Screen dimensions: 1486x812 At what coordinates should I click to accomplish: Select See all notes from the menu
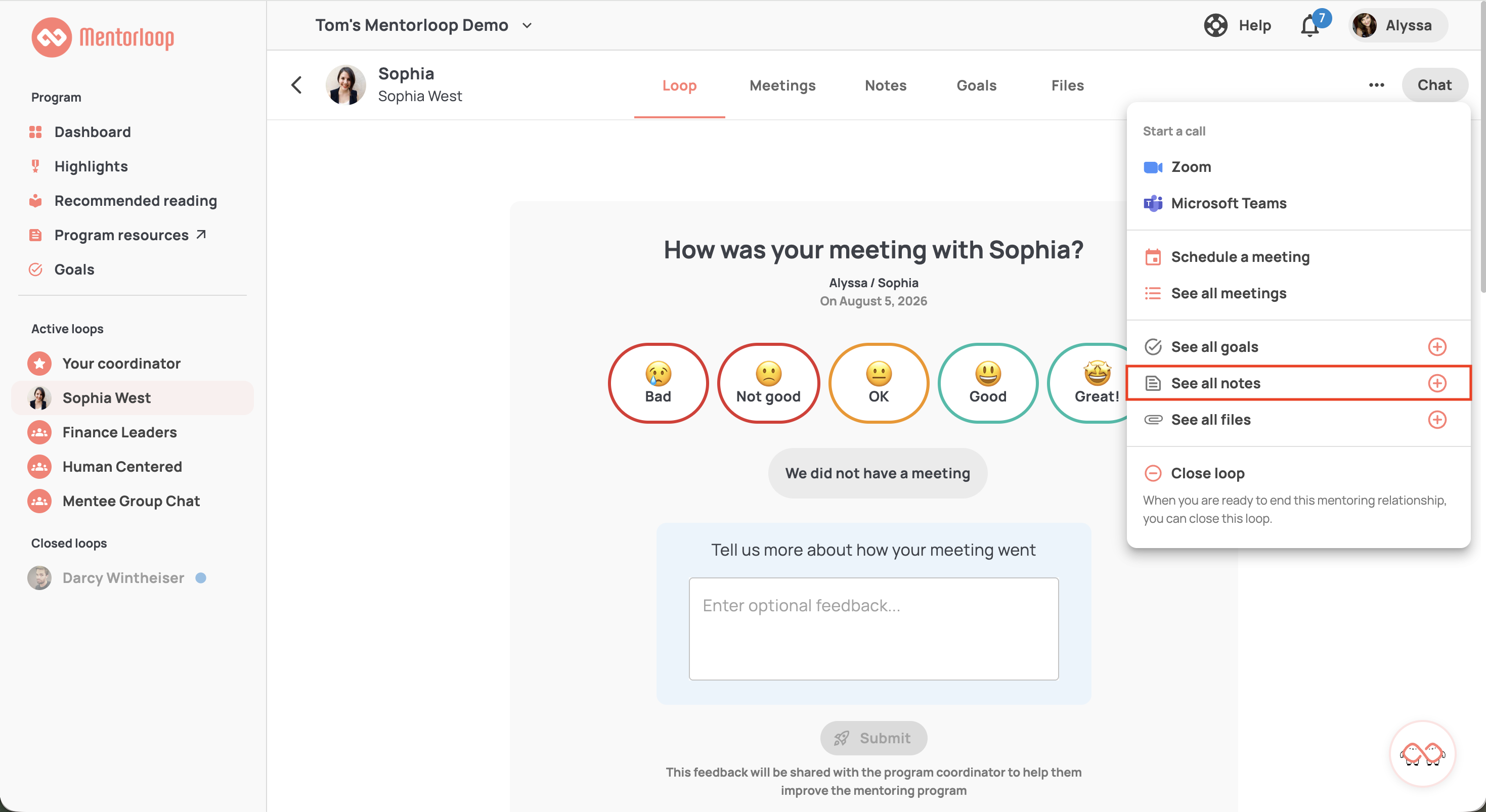tap(1298, 384)
